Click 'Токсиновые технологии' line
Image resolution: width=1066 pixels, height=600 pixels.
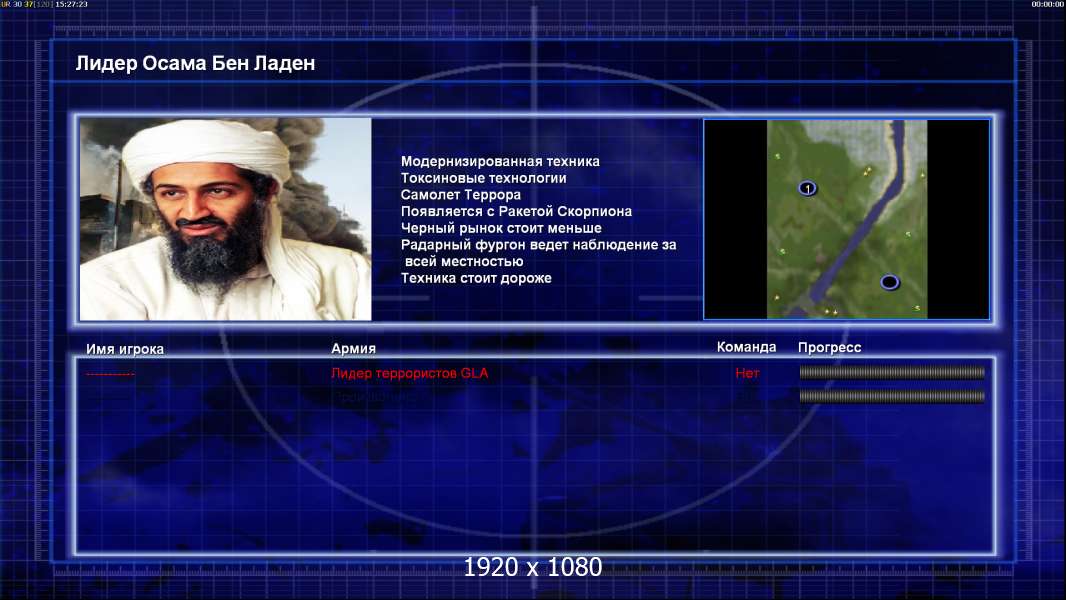[x=483, y=178]
